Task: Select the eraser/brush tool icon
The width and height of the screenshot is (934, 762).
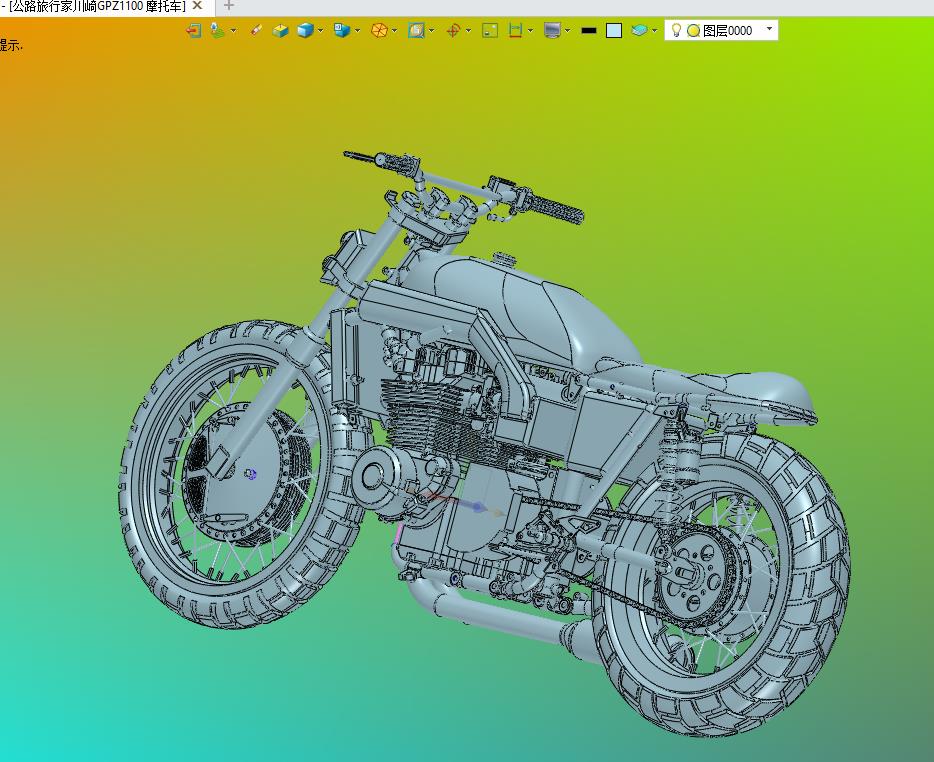Action: (256, 30)
